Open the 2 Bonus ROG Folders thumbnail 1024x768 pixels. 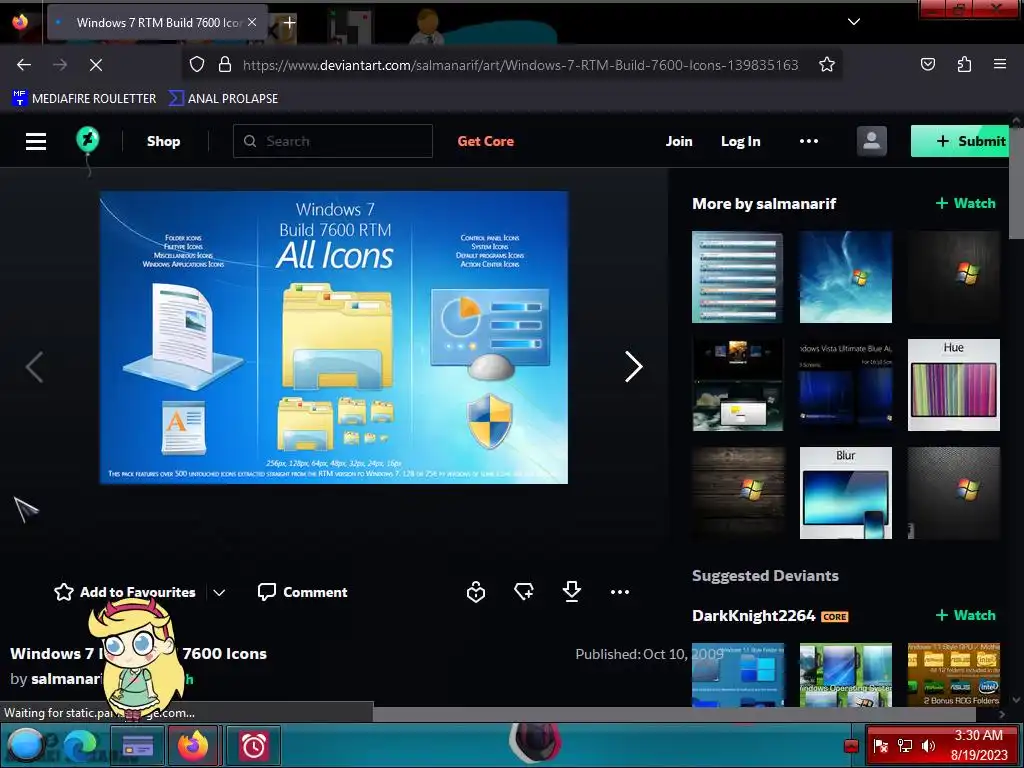click(x=953, y=675)
